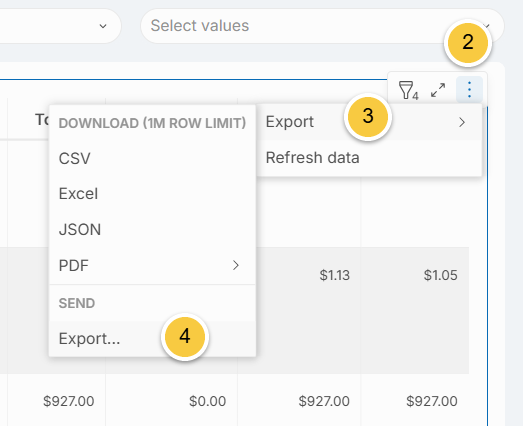Click the yellow step 4 marker
This screenshot has height=426, width=523.
(185, 336)
